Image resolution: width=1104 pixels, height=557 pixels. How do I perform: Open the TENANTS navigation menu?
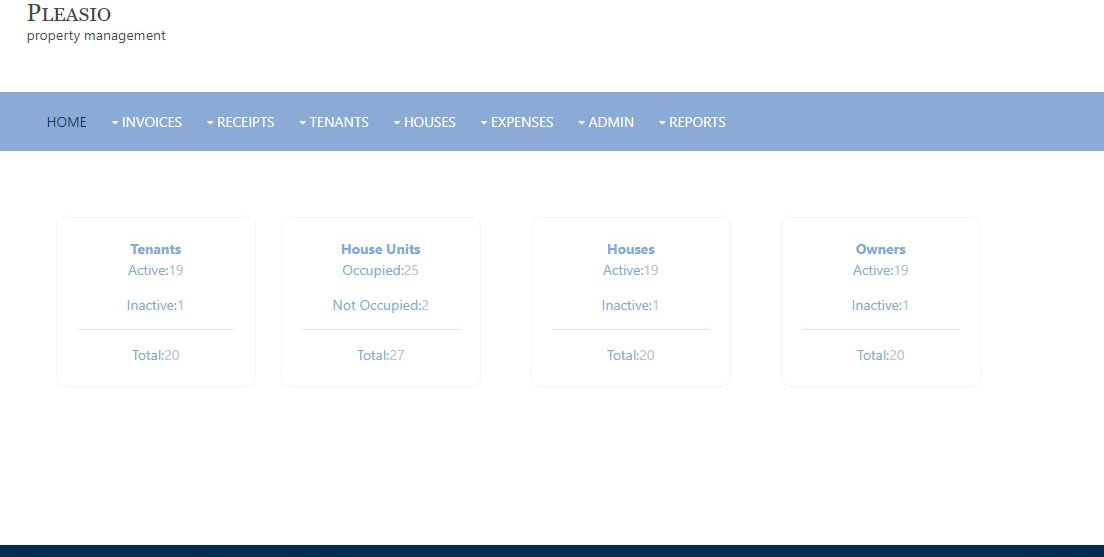point(339,122)
